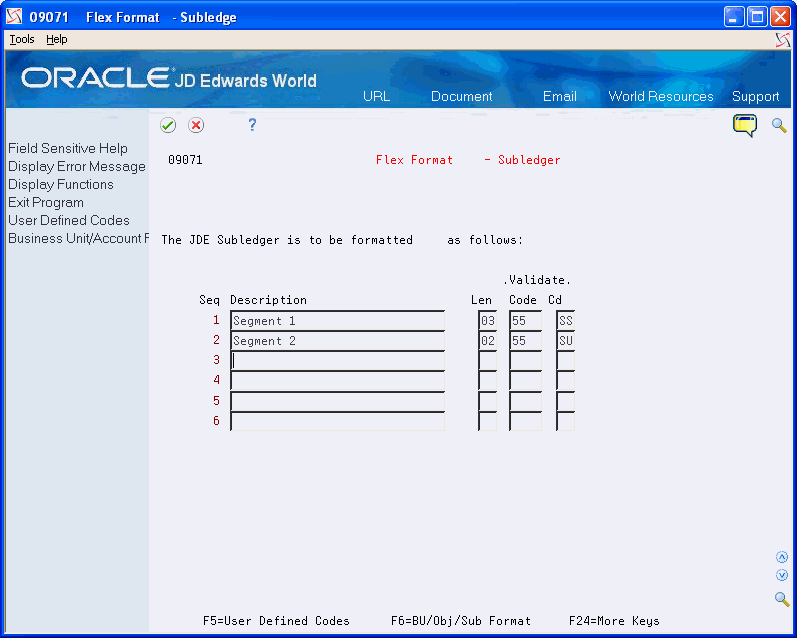
Task: Open the Help menu
Action: 56,39
